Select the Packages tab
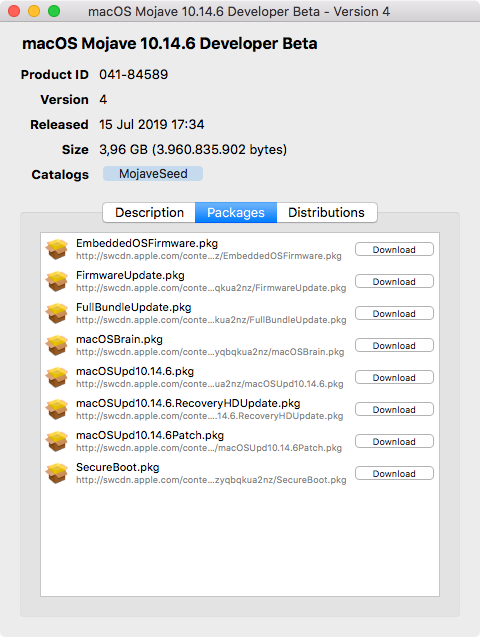Screen dimensions: 480x637 pyautogui.click(x=236, y=212)
